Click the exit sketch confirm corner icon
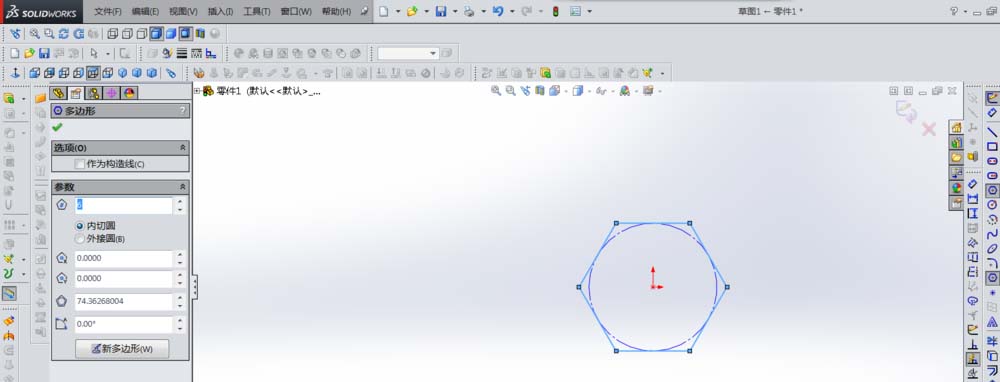This screenshot has width=1000, height=382. tap(906, 111)
